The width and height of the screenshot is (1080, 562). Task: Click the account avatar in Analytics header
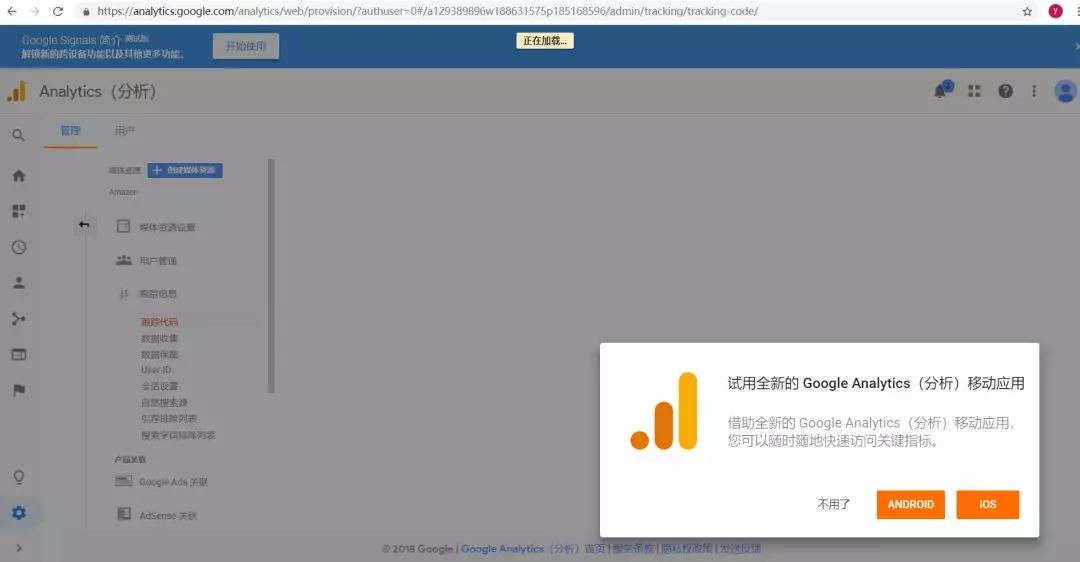point(1065,91)
